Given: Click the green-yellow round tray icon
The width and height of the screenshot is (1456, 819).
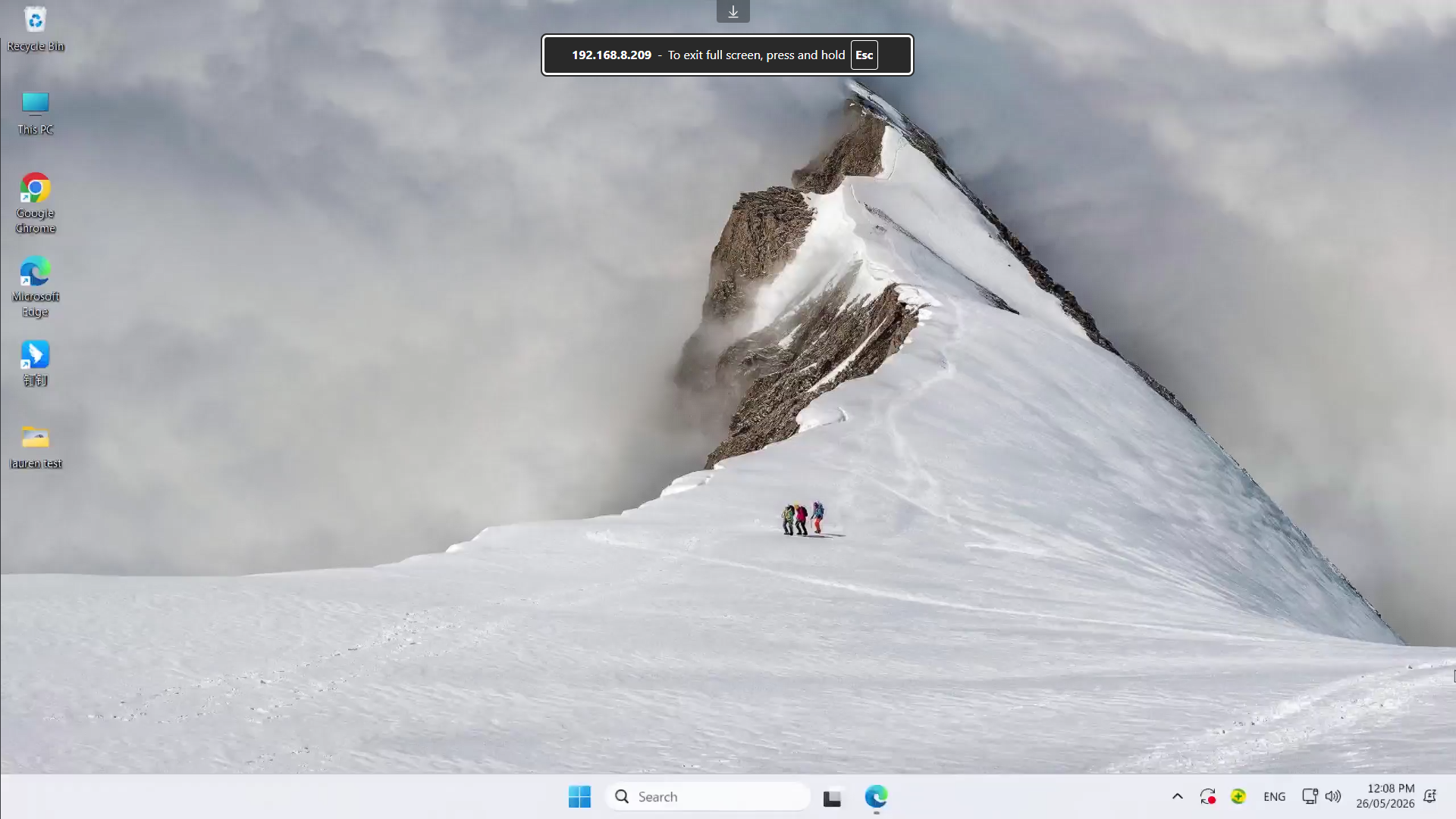Looking at the screenshot, I should [1238, 796].
